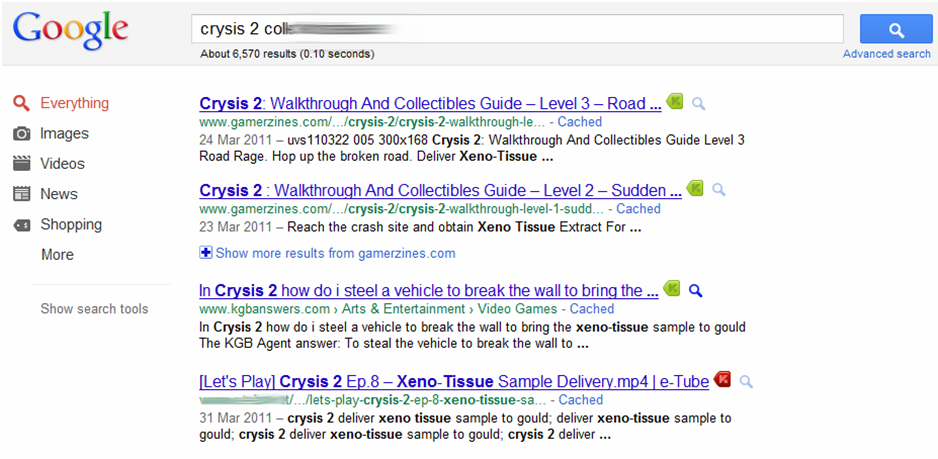This screenshot has width=938, height=459.
Task: Preview e-Tube result with magnifier icon
Action: coord(746,381)
